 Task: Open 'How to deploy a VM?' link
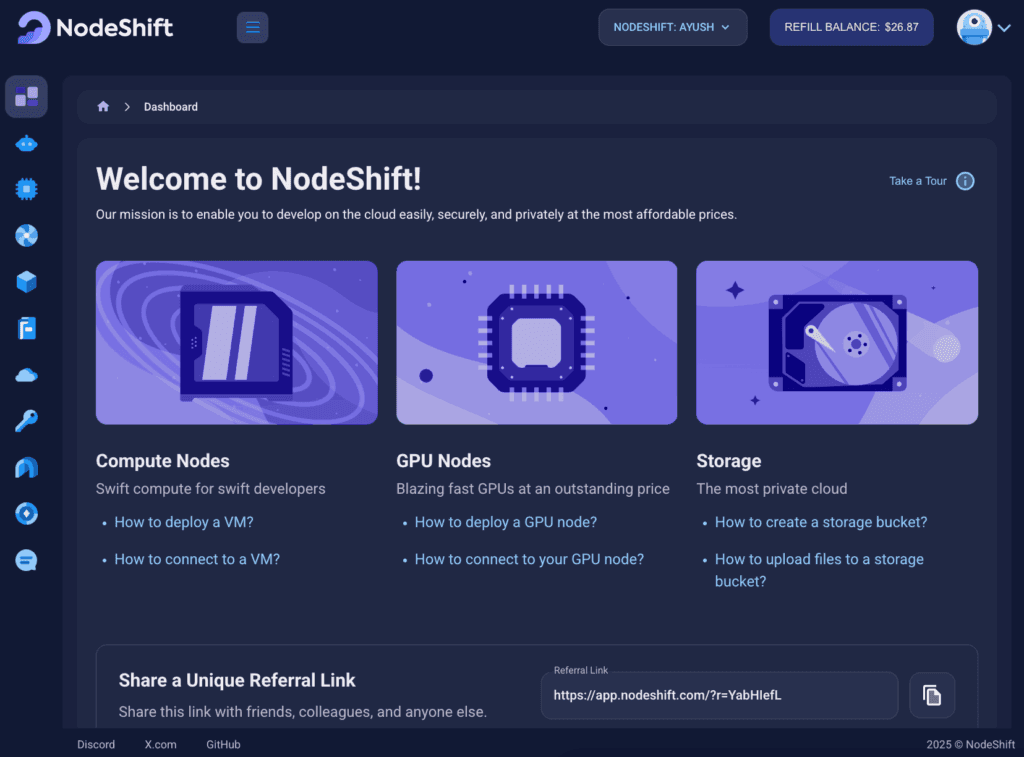184,522
